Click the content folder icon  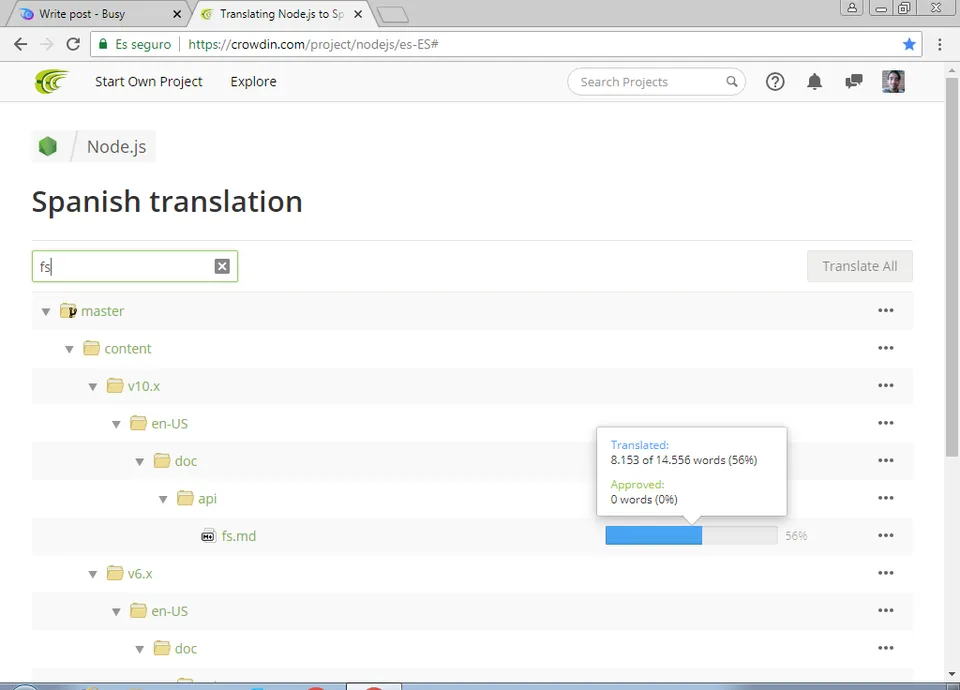point(91,348)
